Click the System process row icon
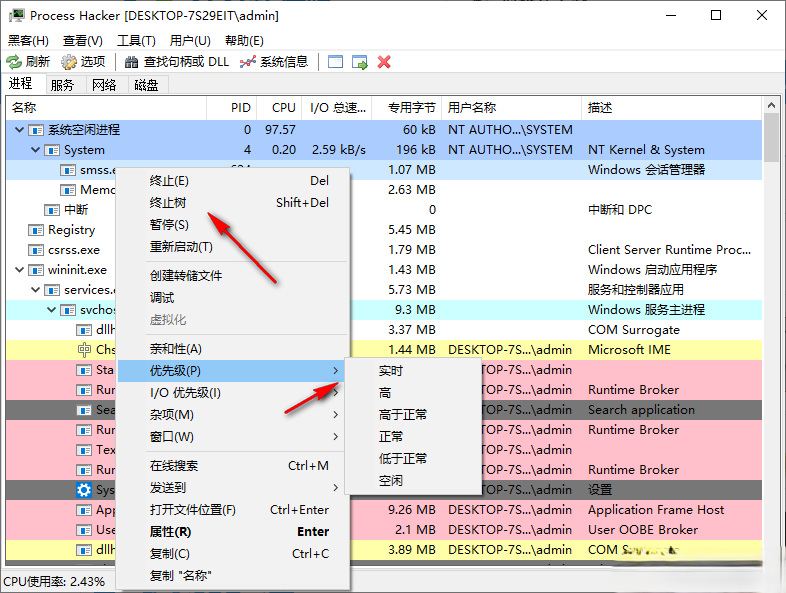The width and height of the screenshot is (786, 593). tap(52, 150)
